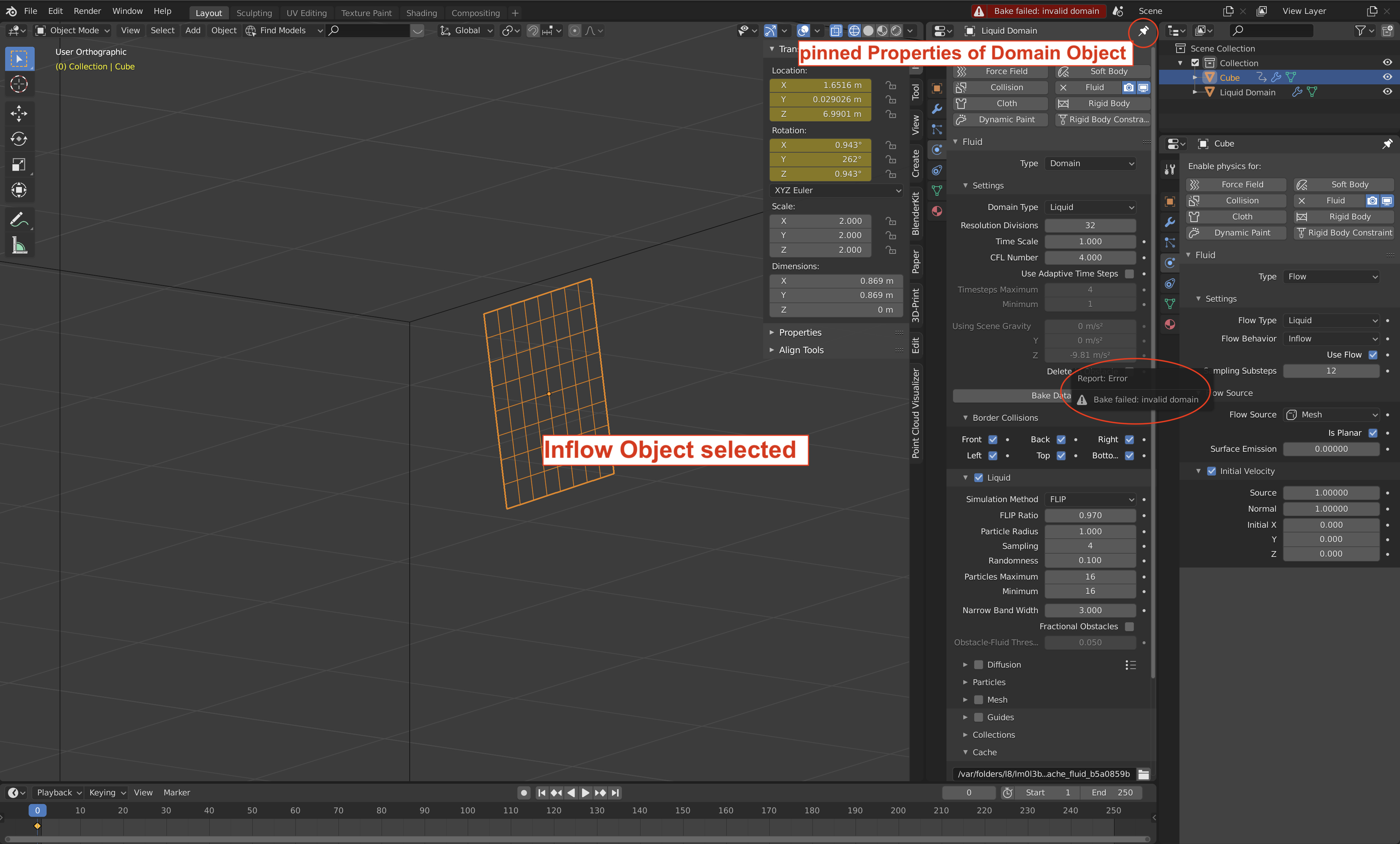The image size is (1400, 844).
Task: Toggle X-ray view in viewport header
Action: (x=836, y=31)
